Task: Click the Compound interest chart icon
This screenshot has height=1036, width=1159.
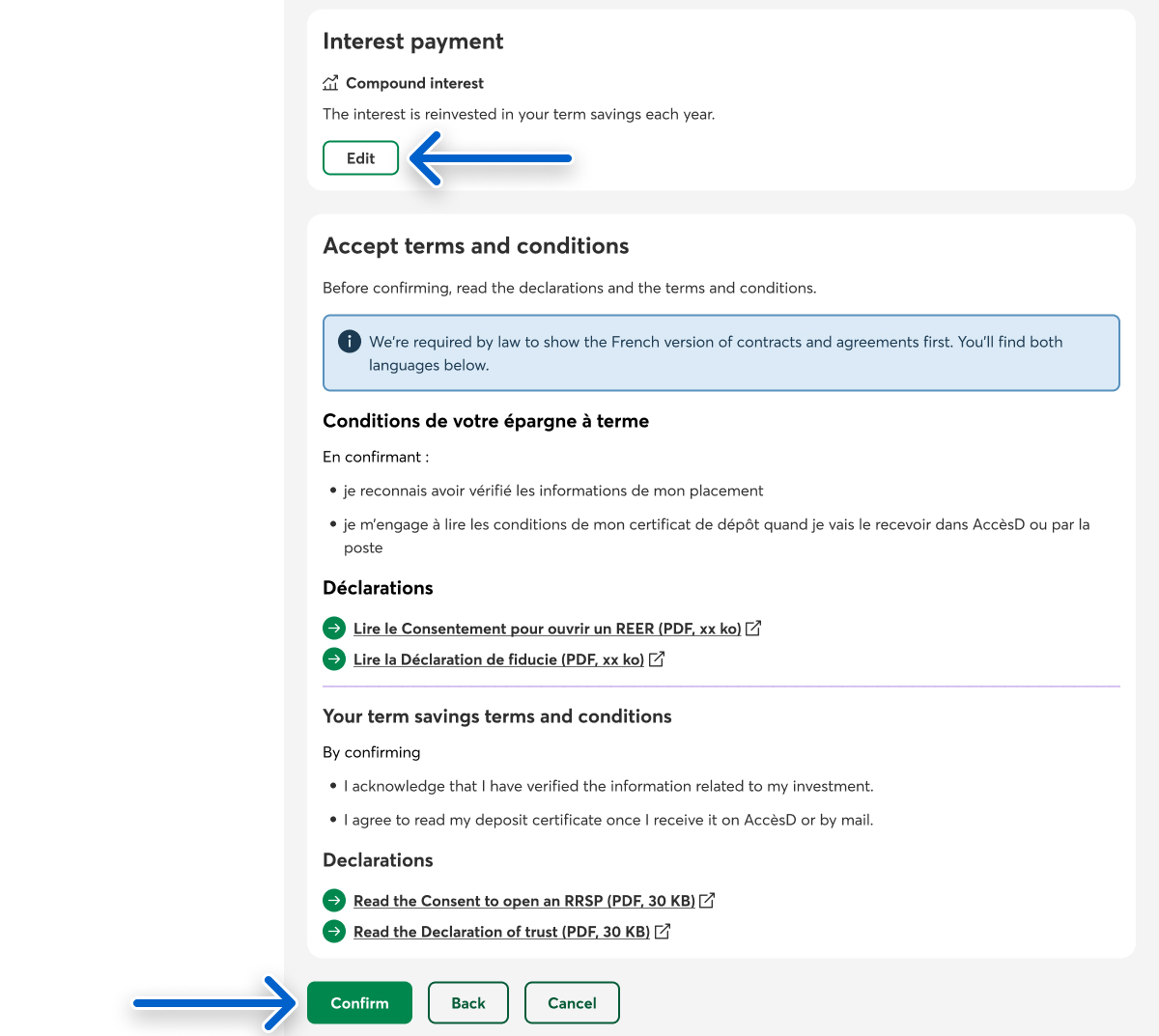Action: coord(330,83)
